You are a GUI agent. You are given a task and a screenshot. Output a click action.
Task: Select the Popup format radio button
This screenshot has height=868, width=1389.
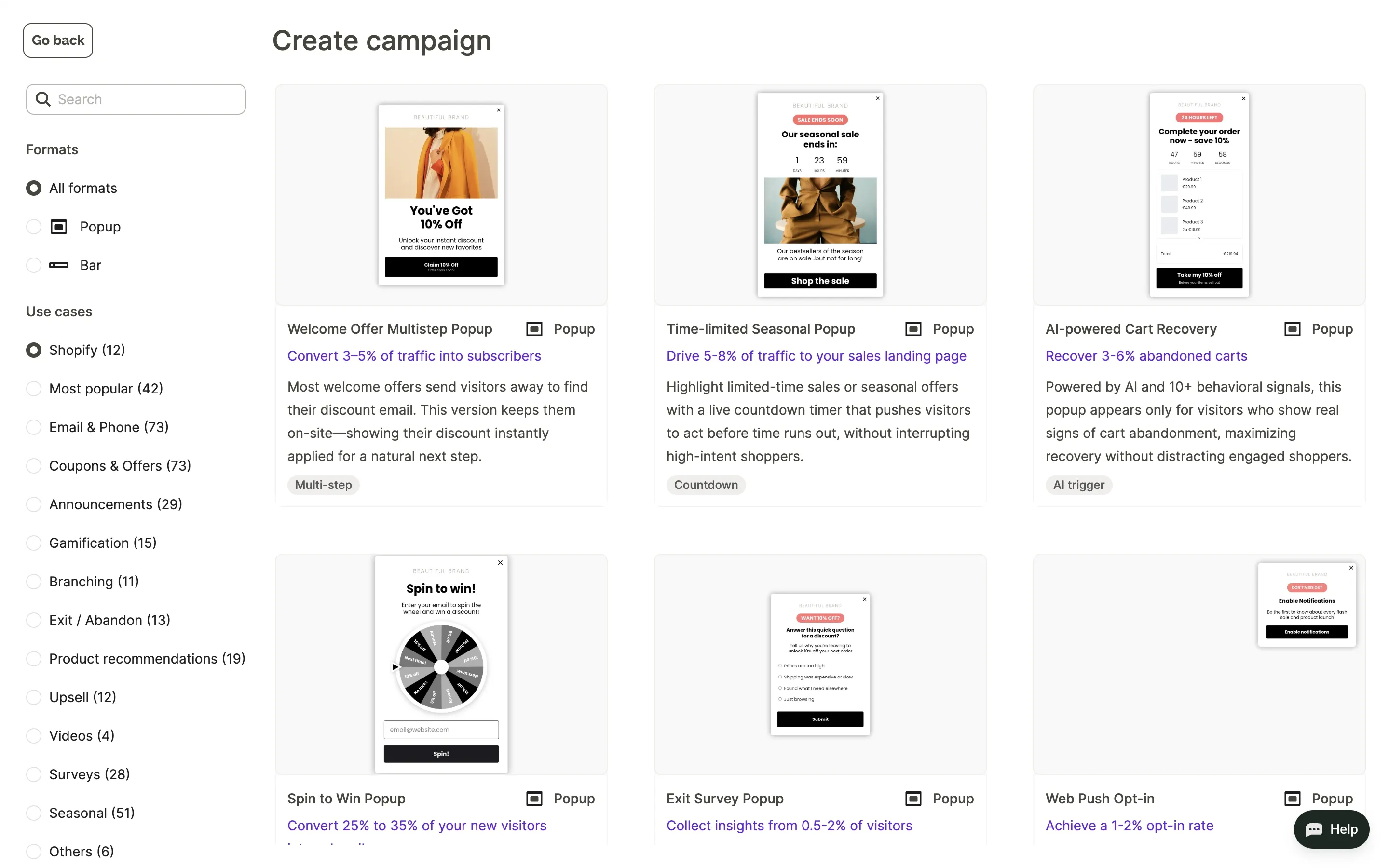tap(34, 227)
